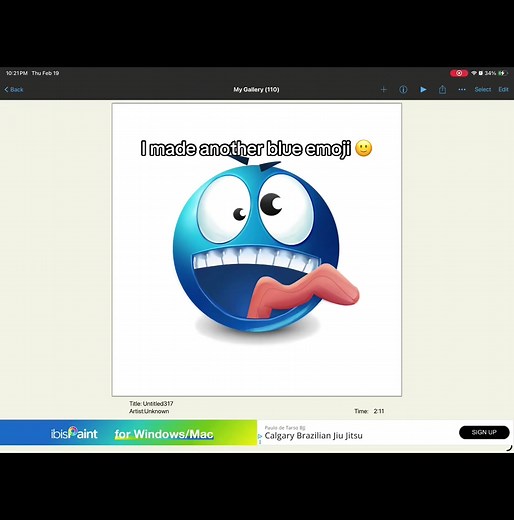Click the 10:21 PM clock in status bar
This screenshot has width=514, height=520.
17,73
